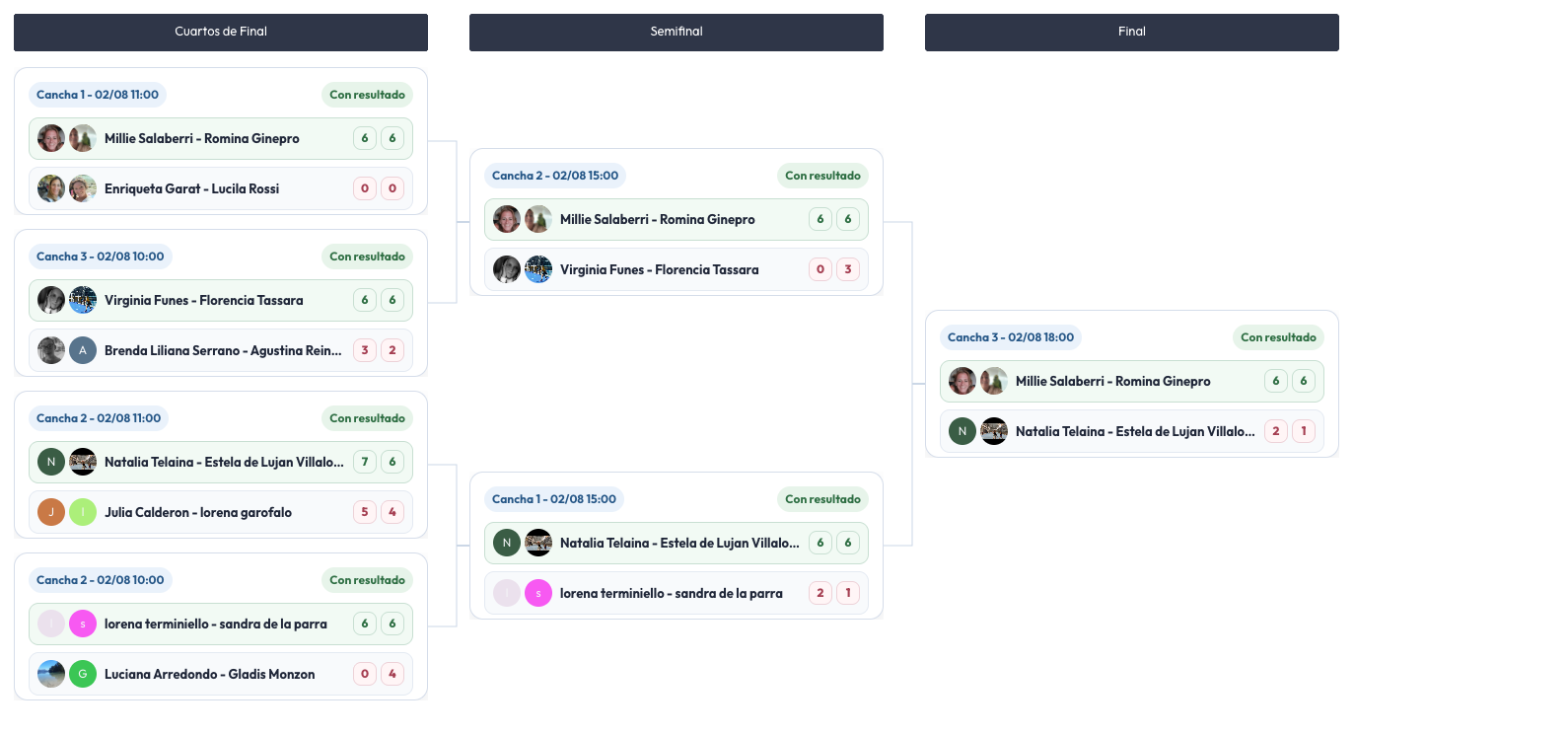This screenshot has width=1568, height=735.
Task: Open the Cuartos de Final column header
Action: click(x=221, y=32)
